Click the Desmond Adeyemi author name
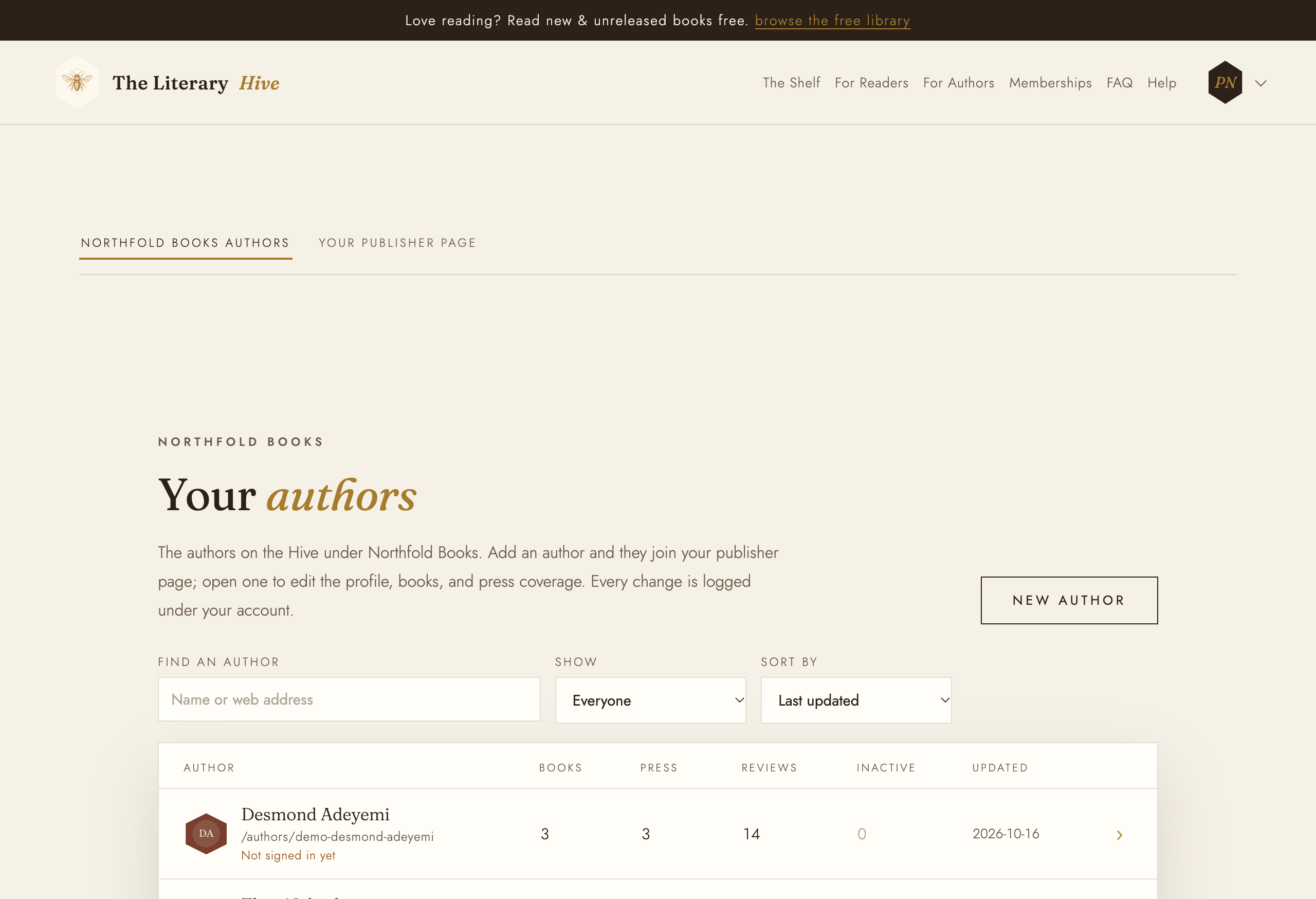This screenshot has width=1316, height=899. [315, 814]
